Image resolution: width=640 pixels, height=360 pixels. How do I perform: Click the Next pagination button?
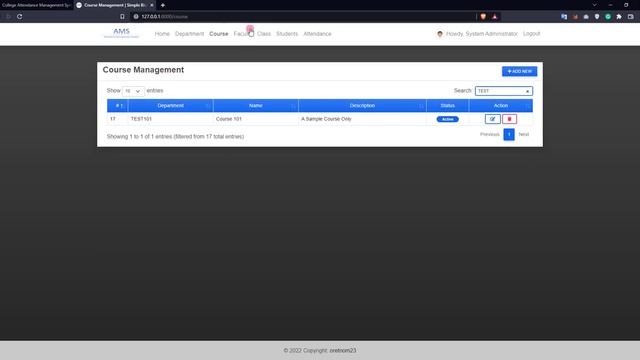tap(523, 134)
